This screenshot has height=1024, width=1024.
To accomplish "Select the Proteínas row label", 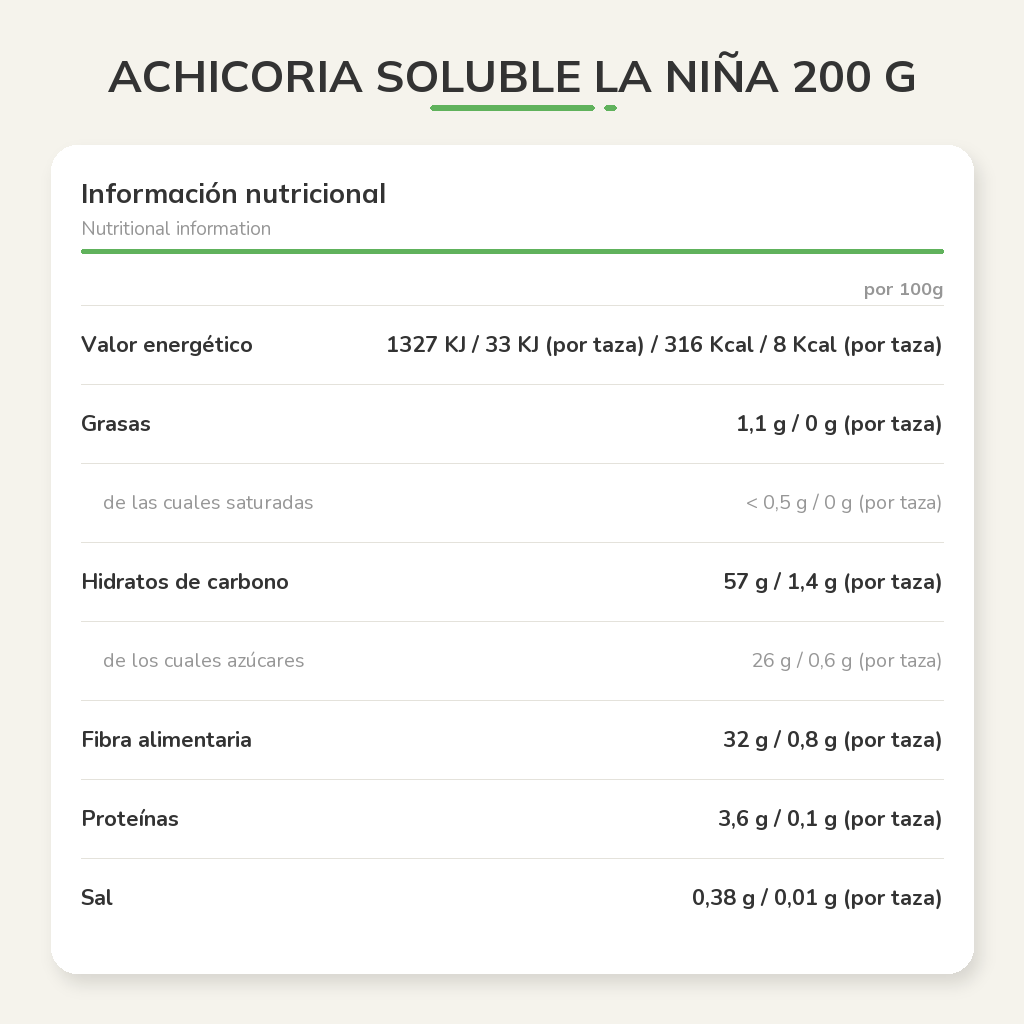I will tap(130, 819).
